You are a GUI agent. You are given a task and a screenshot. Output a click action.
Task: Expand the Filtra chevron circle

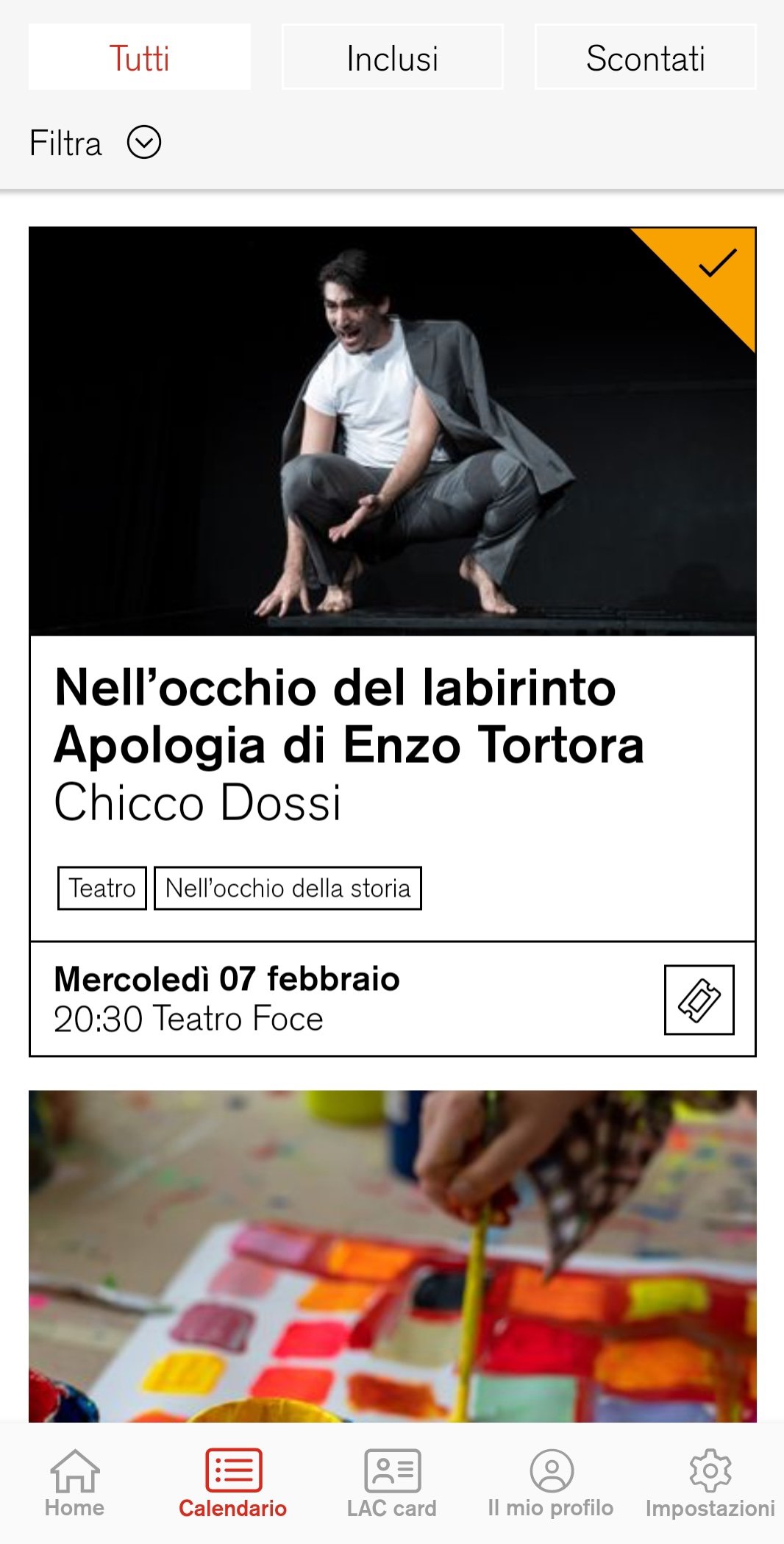[x=144, y=143]
